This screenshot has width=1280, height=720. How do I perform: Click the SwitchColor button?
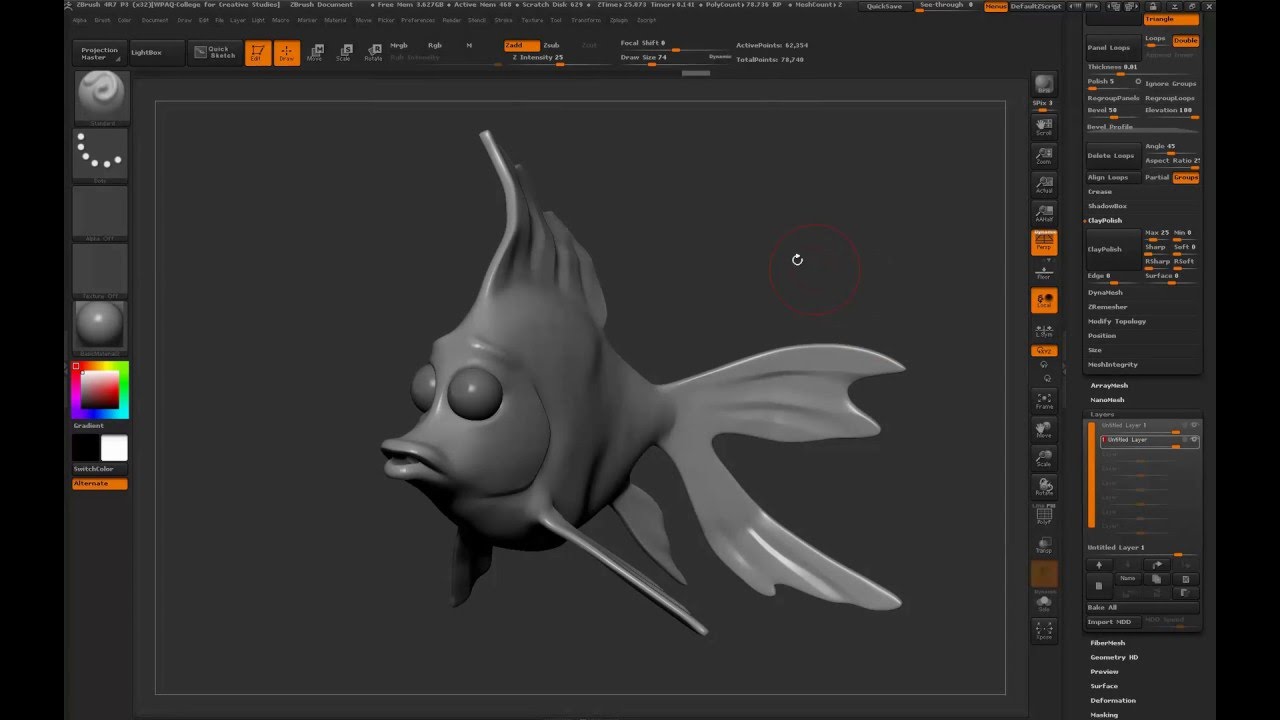click(100, 469)
